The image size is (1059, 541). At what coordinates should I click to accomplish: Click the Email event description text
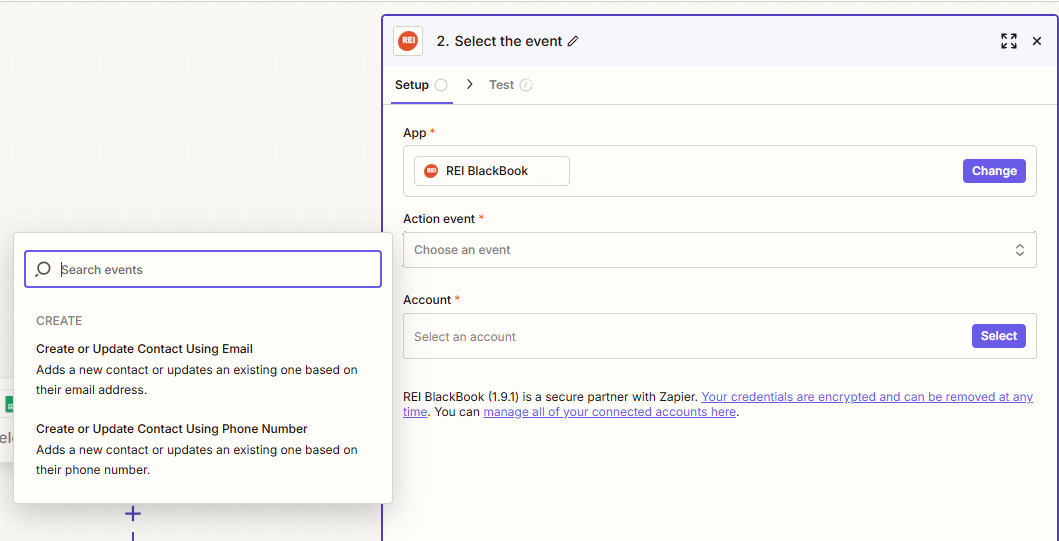tap(197, 380)
